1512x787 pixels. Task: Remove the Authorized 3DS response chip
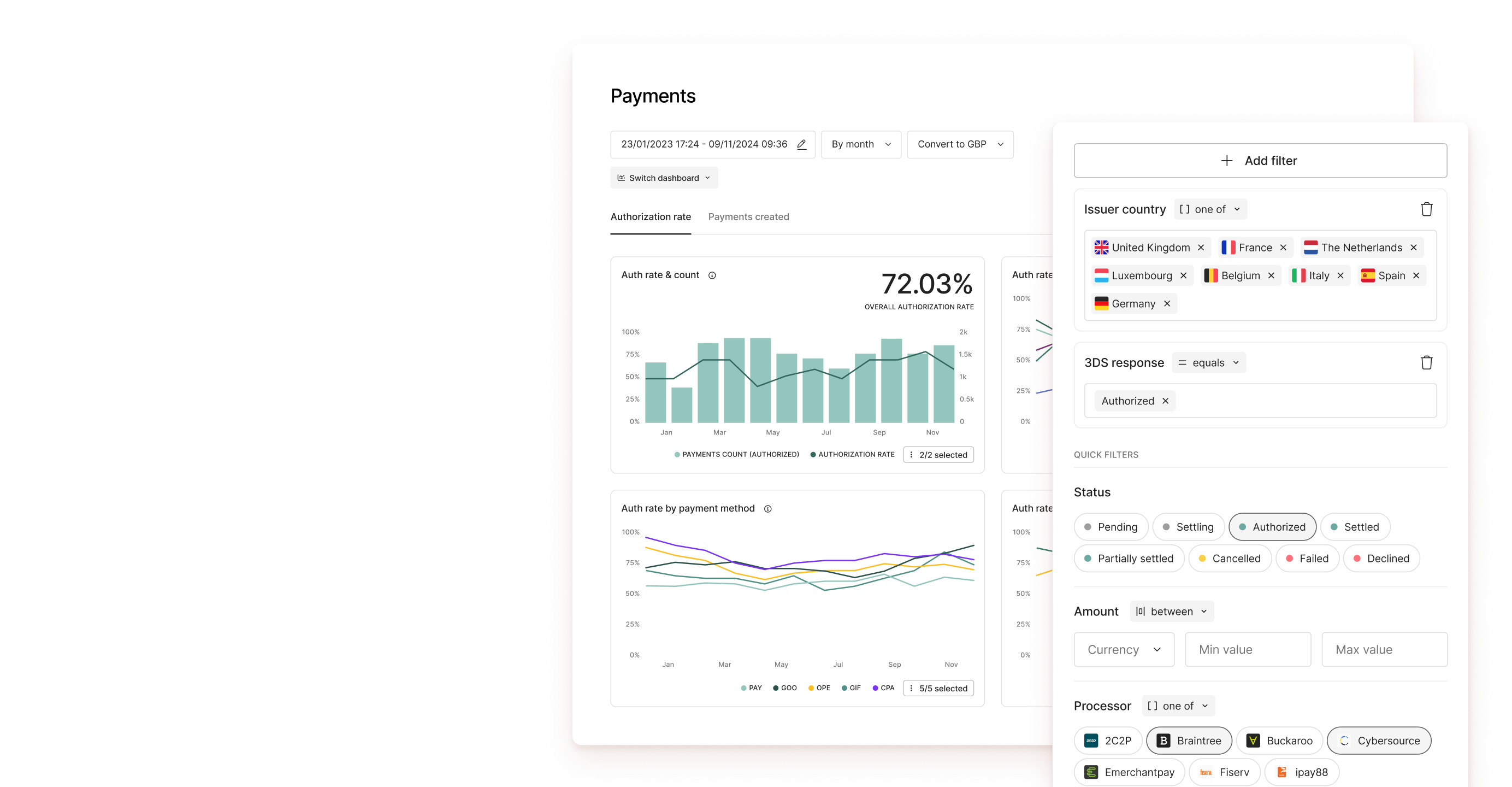pos(1166,401)
